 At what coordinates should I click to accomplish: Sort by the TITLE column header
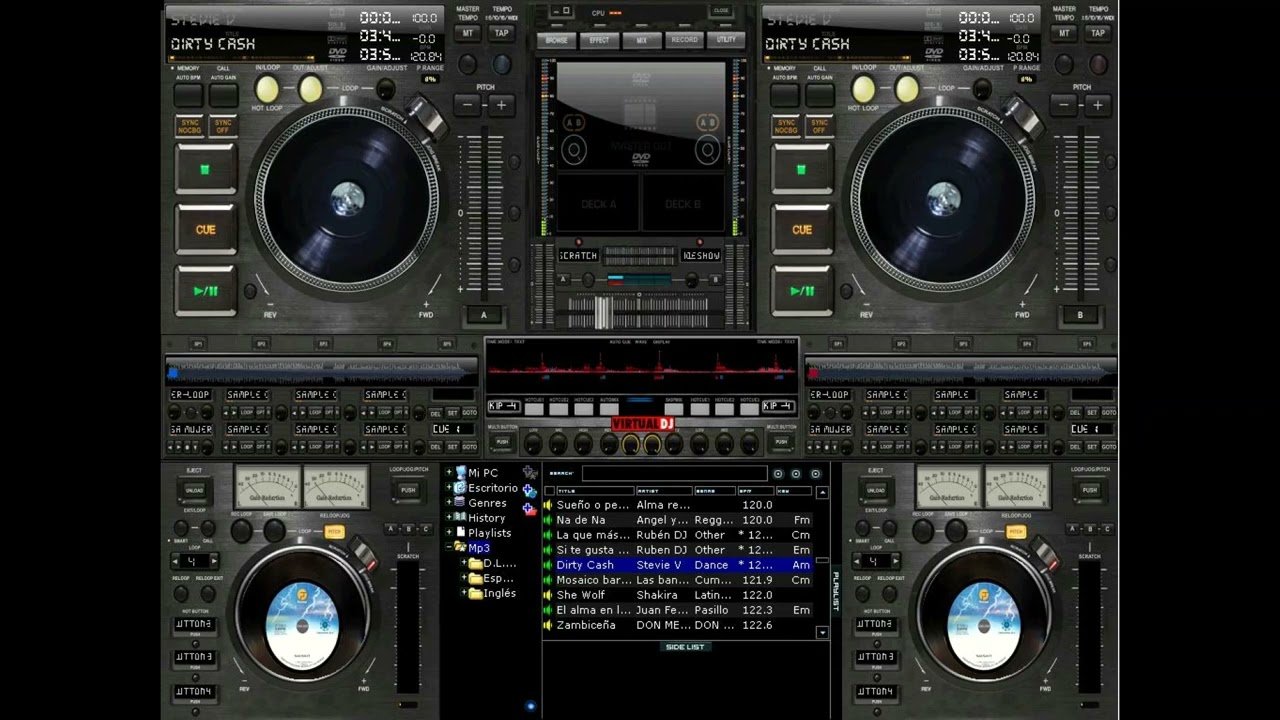[x=595, y=491]
